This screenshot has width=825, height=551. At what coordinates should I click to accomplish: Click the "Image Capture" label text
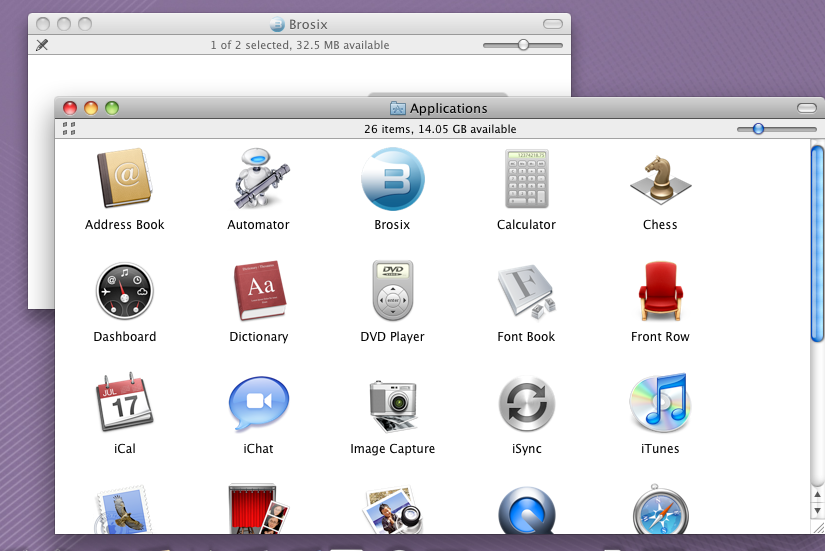(393, 449)
